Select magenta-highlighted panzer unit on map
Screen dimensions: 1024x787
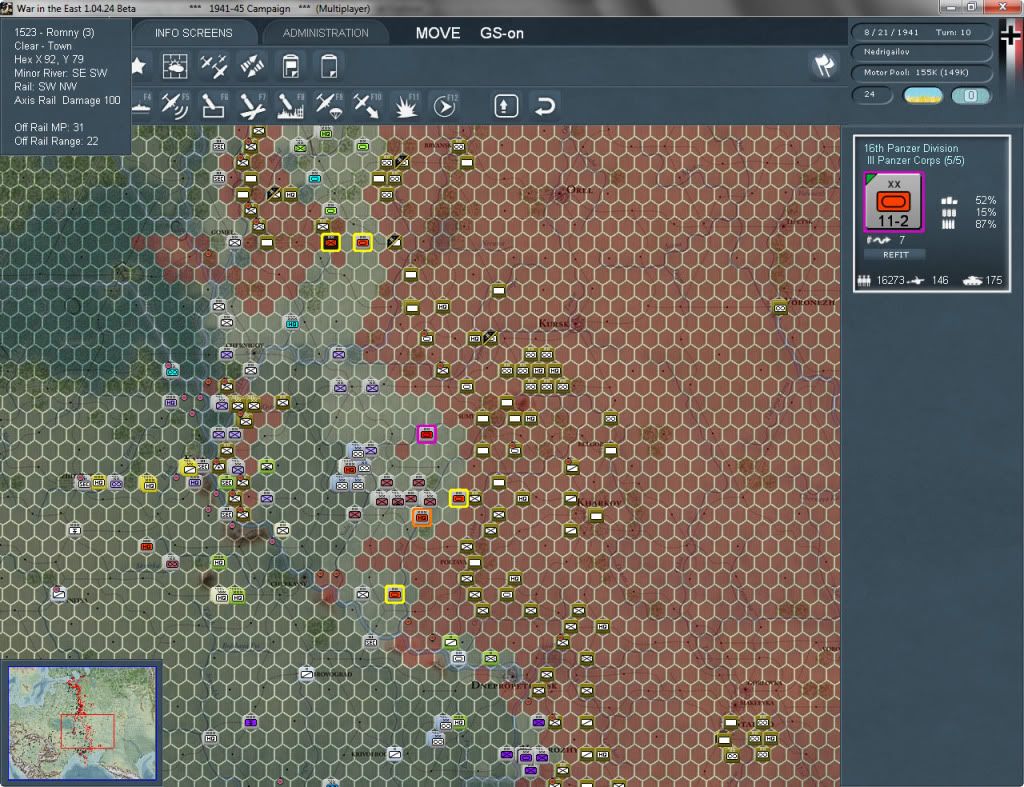point(426,434)
